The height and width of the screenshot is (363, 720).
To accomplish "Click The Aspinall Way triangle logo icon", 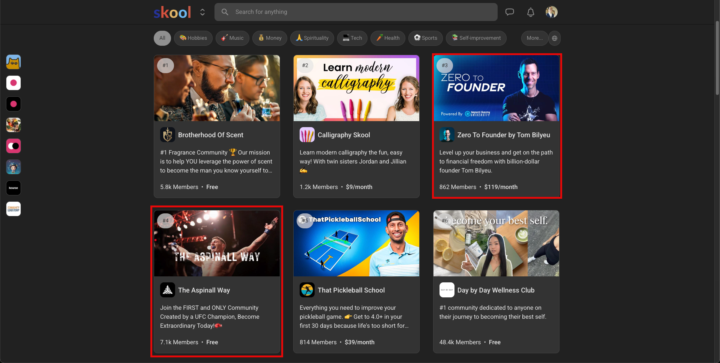I will pos(167,290).
